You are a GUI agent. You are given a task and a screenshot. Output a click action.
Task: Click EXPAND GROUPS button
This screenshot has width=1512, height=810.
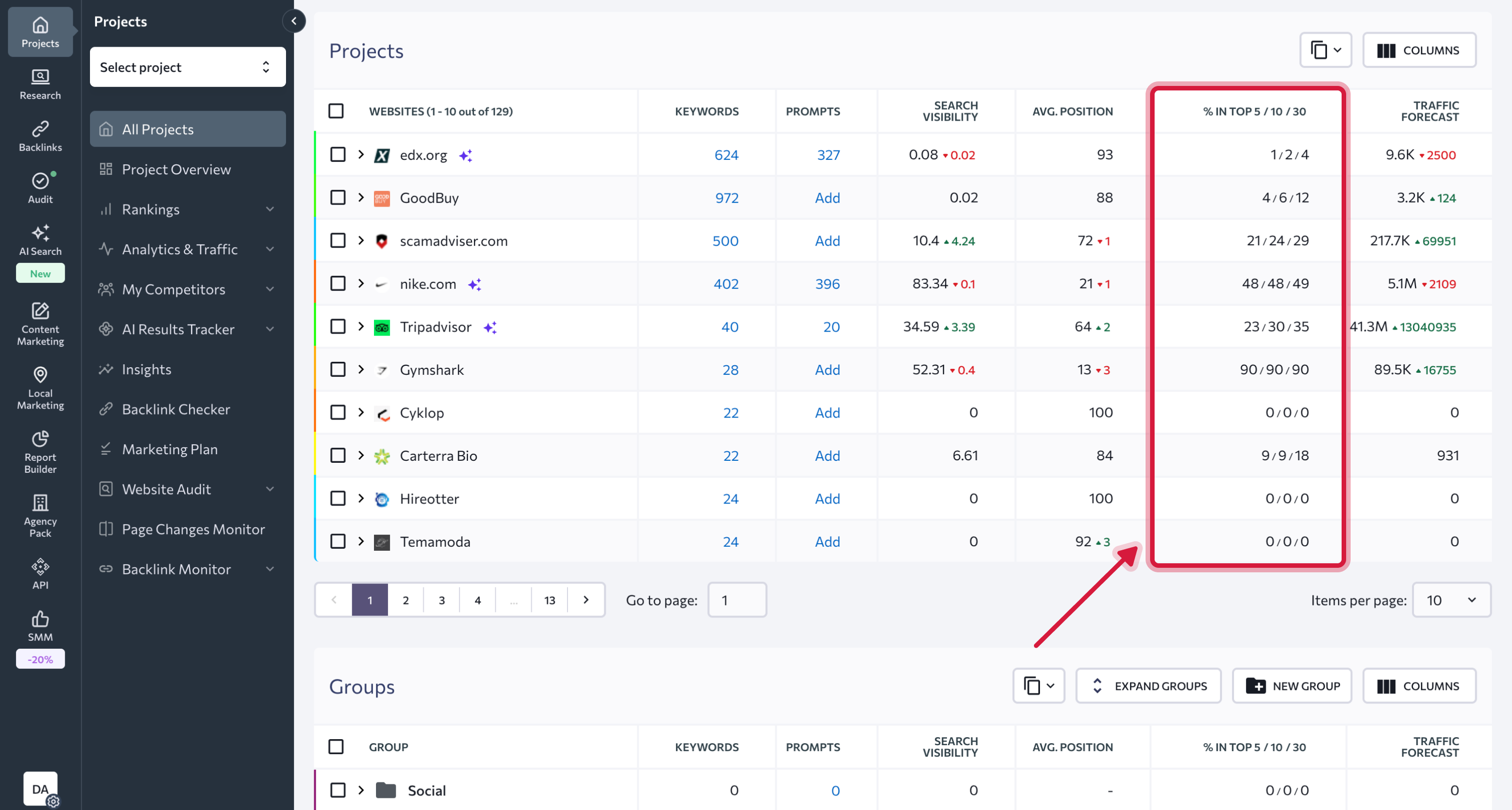click(x=1148, y=685)
